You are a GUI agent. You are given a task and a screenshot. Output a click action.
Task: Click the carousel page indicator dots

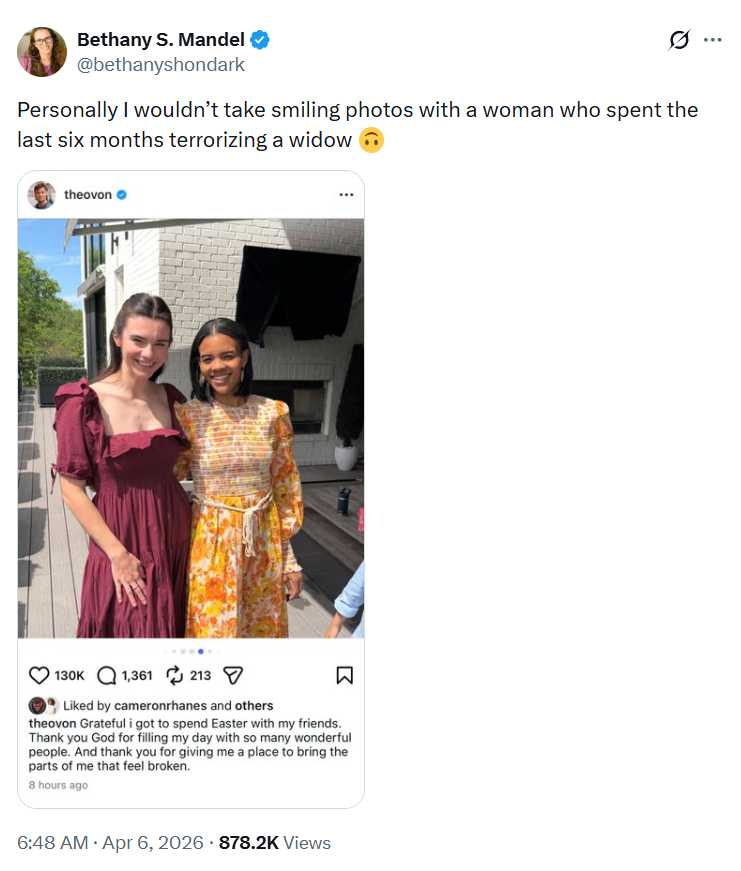[x=191, y=651]
